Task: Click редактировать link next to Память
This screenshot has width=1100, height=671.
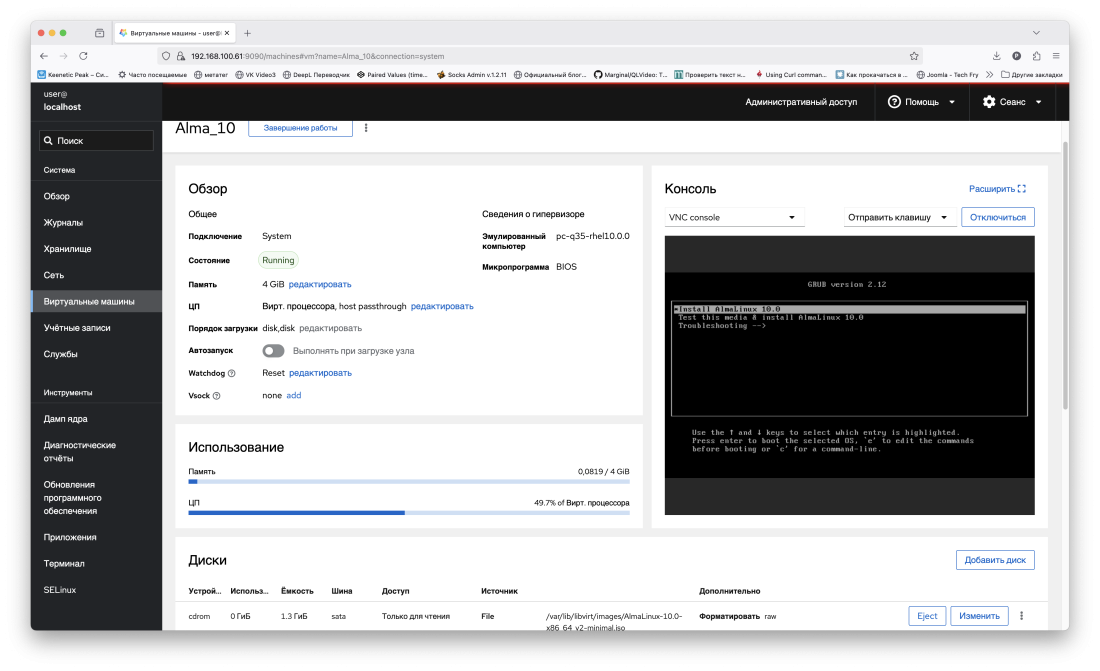Action: 320,284
